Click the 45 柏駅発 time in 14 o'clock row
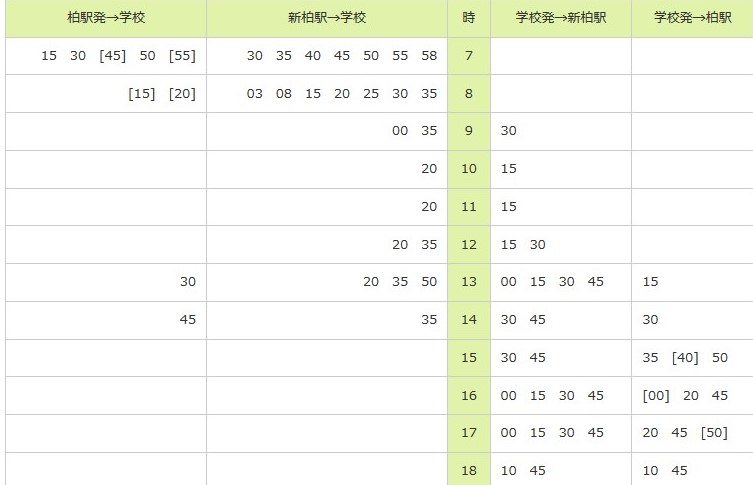 coord(188,320)
